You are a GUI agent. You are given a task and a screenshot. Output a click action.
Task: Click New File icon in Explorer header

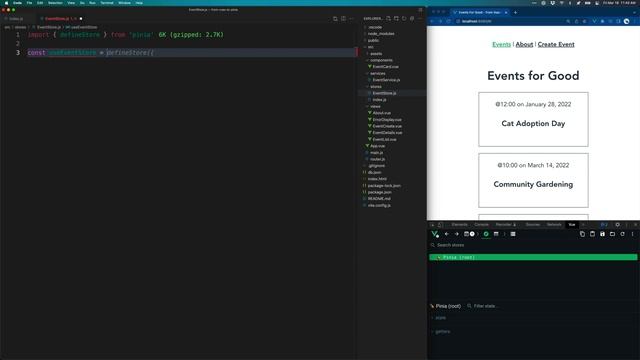[x=388, y=18]
